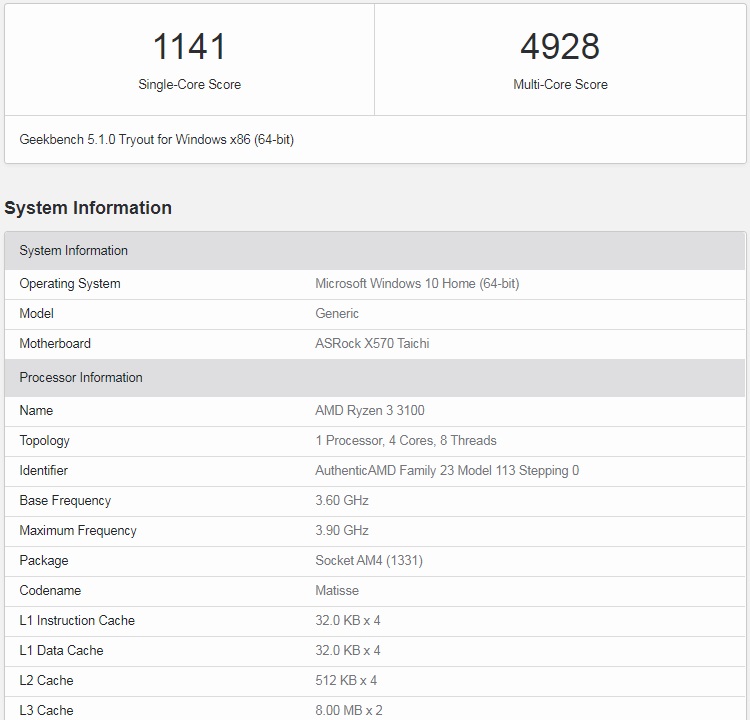Select the 3.90 GHz maximum frequency value

click(342, 530)
